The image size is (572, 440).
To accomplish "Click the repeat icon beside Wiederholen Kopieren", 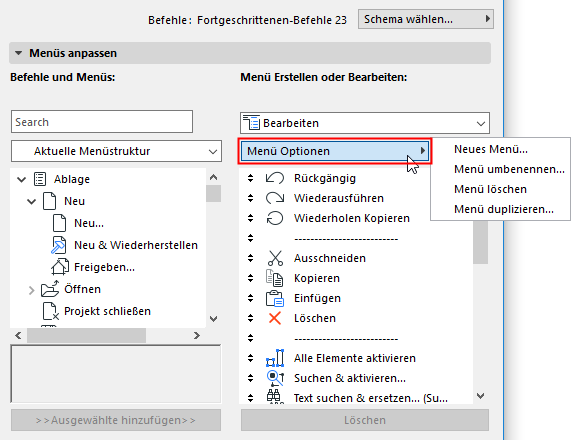I will coord(275,218).
